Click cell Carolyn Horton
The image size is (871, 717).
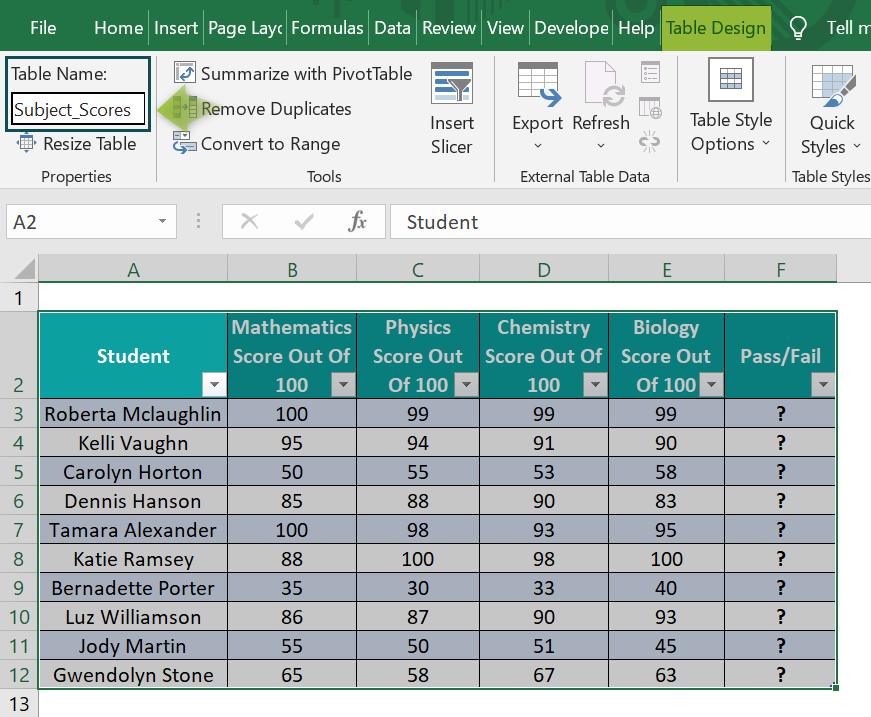133,472
